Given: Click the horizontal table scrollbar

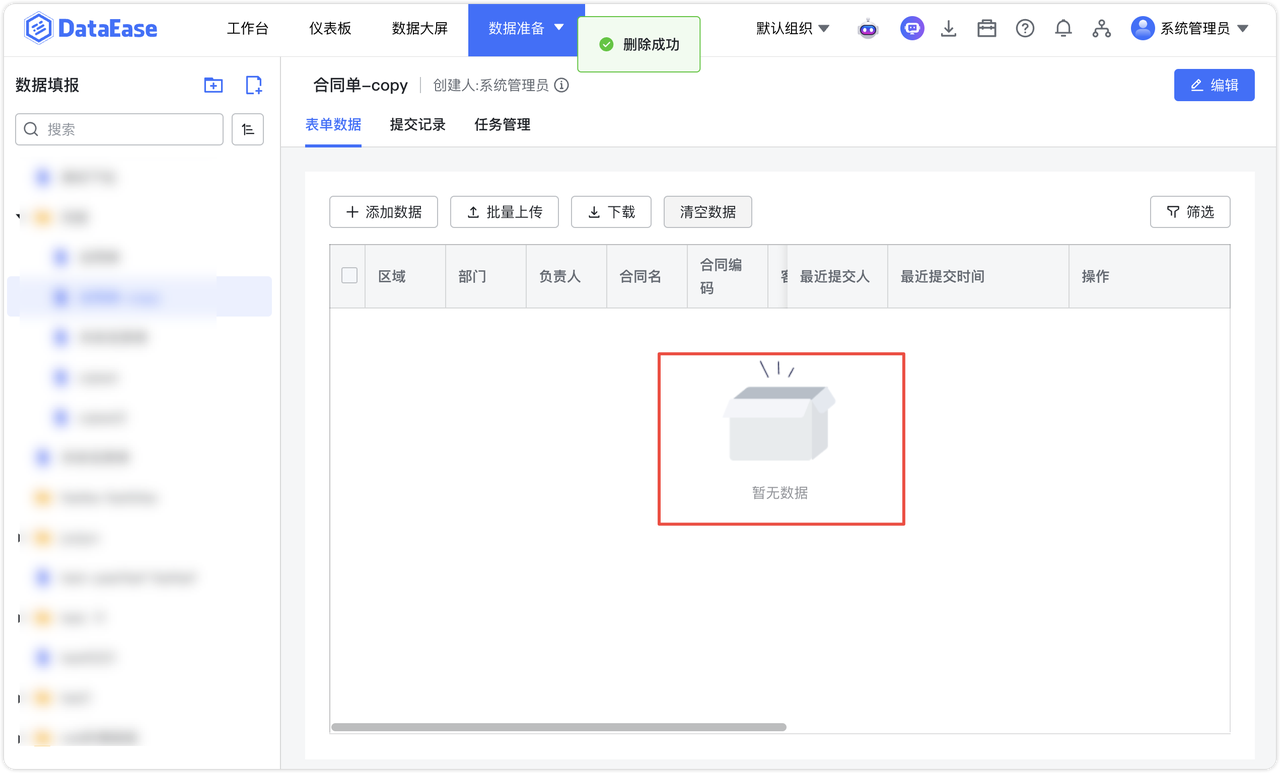Looking at the screenshot, I should (558, 727).
